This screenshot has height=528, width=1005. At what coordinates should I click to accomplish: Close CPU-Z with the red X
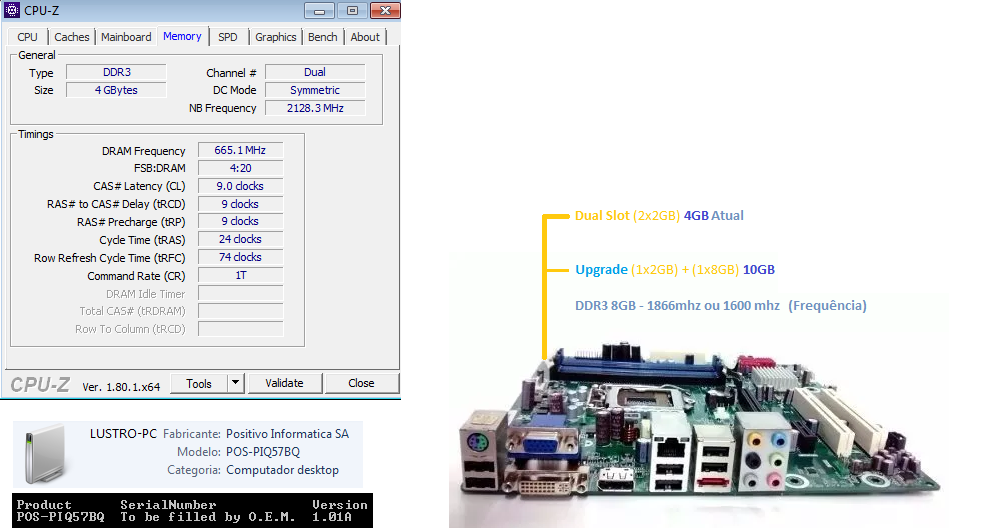385,10
